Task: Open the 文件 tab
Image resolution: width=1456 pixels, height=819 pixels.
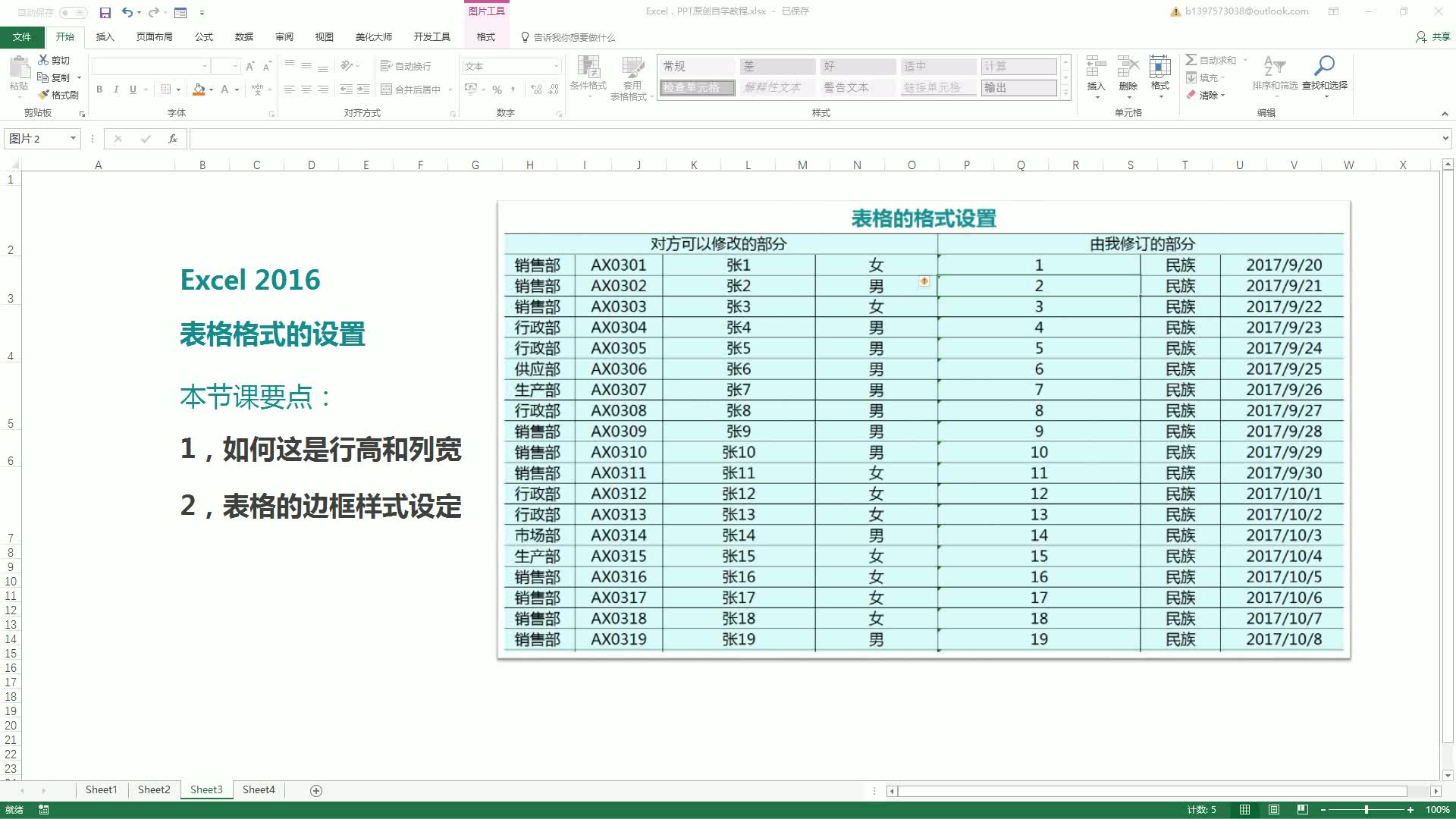Action: (22, 36)
